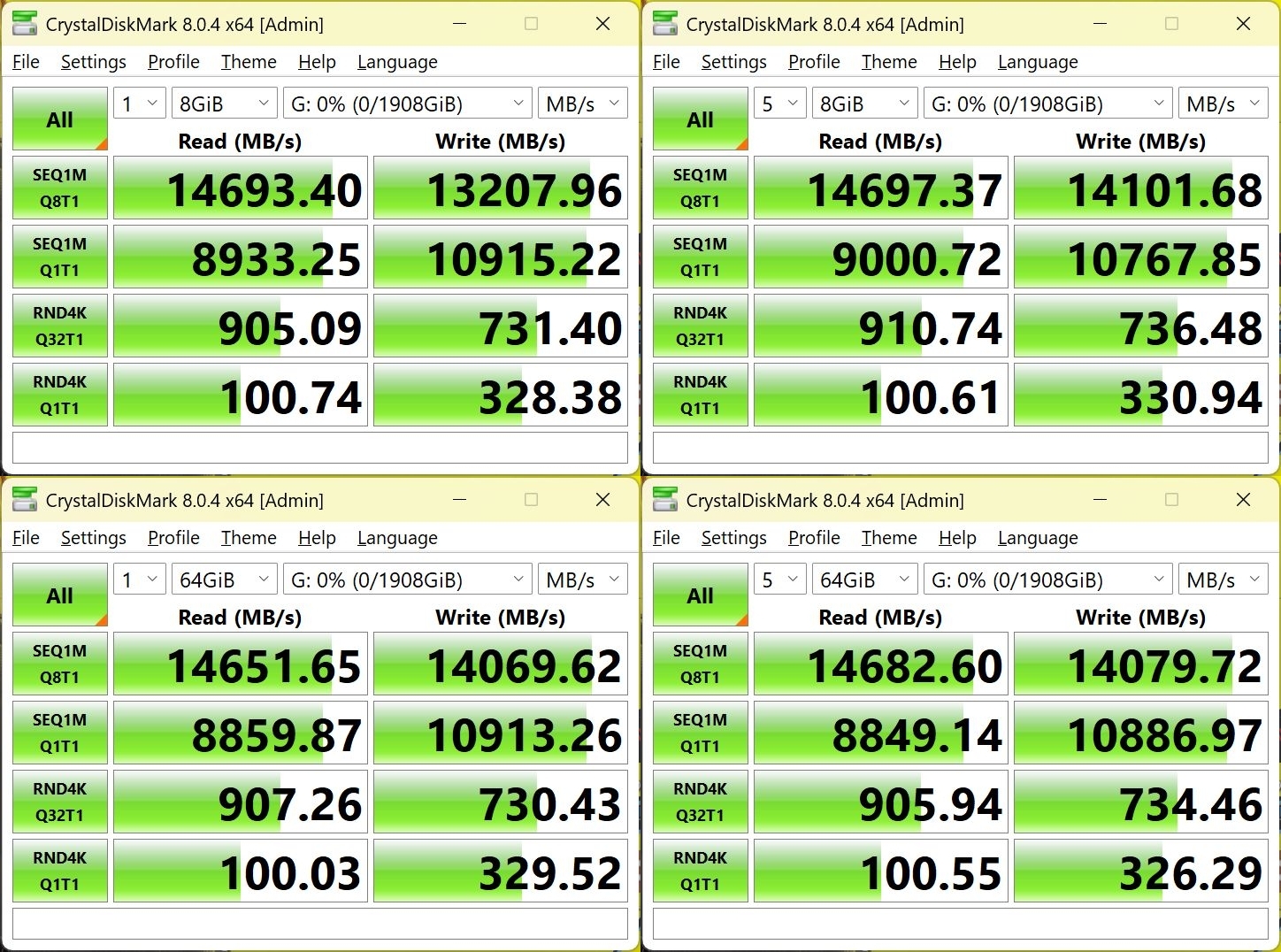Run SEQ1M Q8T1 test beside the 14697.37 result
Image resolution: width=1281 pixels, height=952 pixels.
[x=701, y=188]
